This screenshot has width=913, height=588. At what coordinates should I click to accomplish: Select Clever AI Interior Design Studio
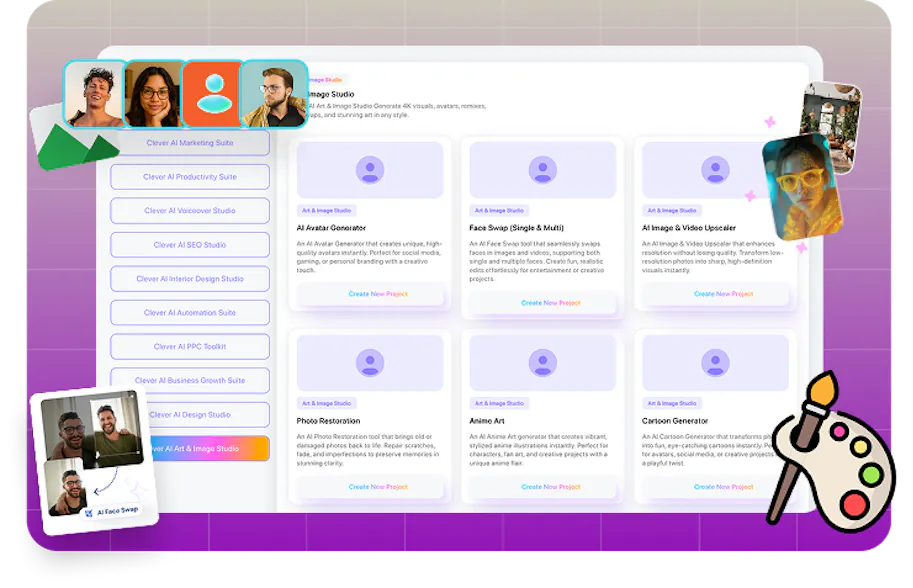coord(189,279)
